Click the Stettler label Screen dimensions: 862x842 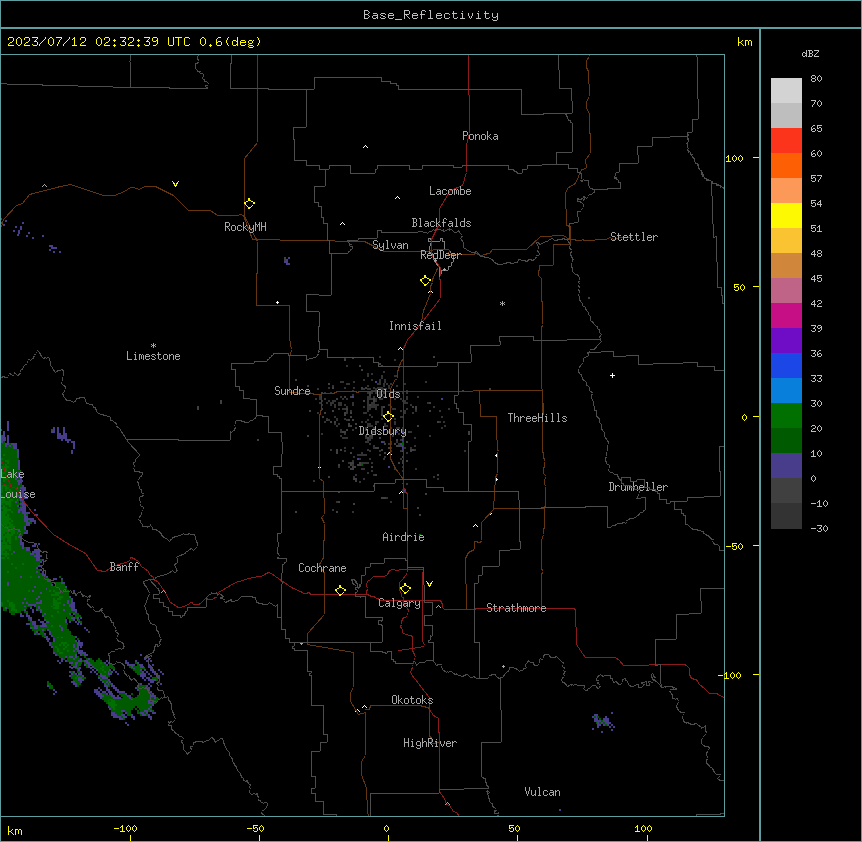click(634, 237)
